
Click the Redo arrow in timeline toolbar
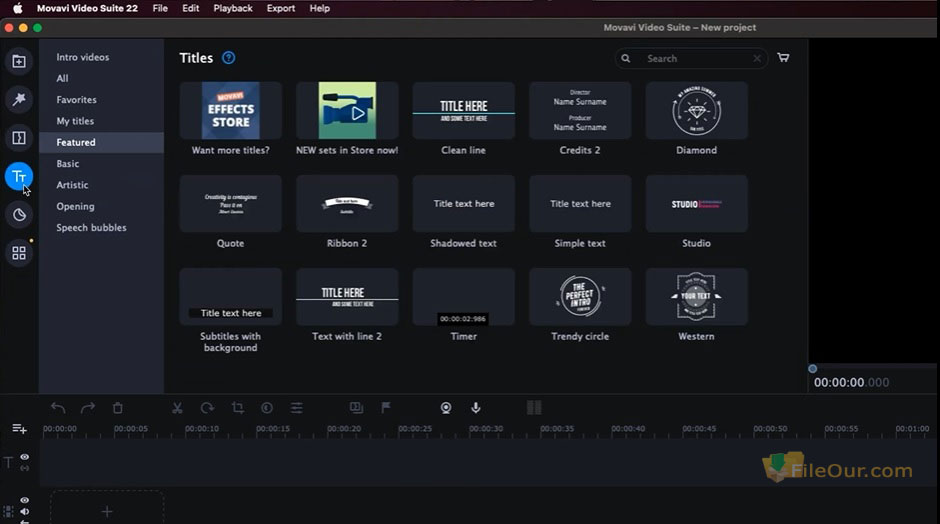point(88,408)
